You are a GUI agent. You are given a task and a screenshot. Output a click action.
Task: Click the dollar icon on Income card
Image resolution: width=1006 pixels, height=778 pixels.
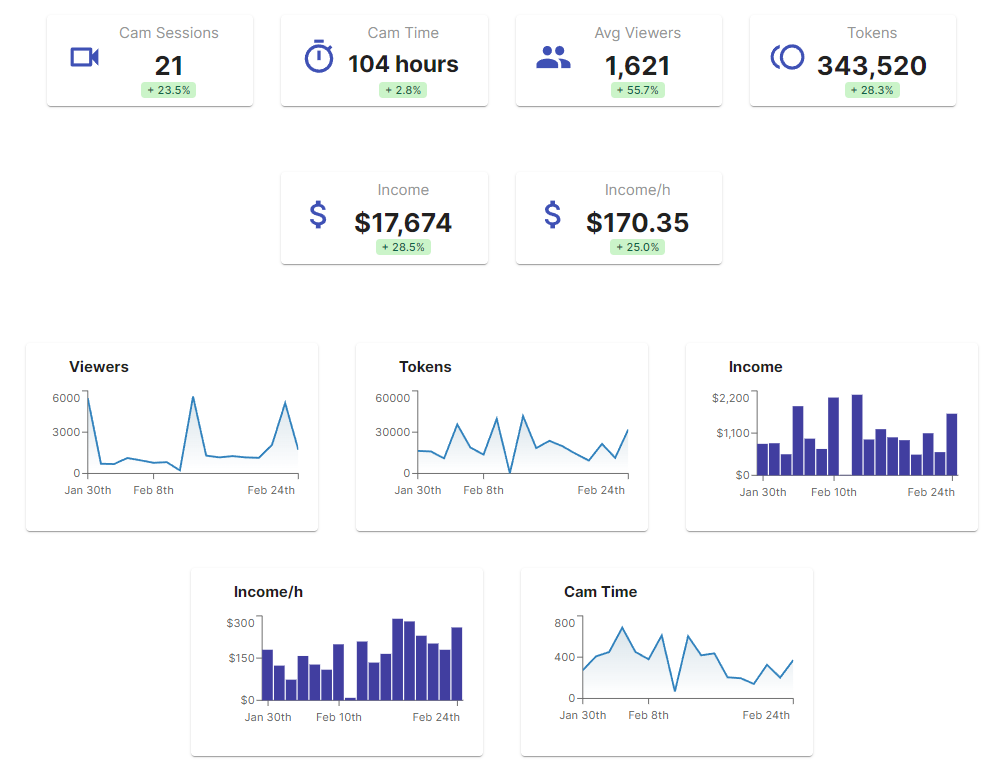[318, 214]
